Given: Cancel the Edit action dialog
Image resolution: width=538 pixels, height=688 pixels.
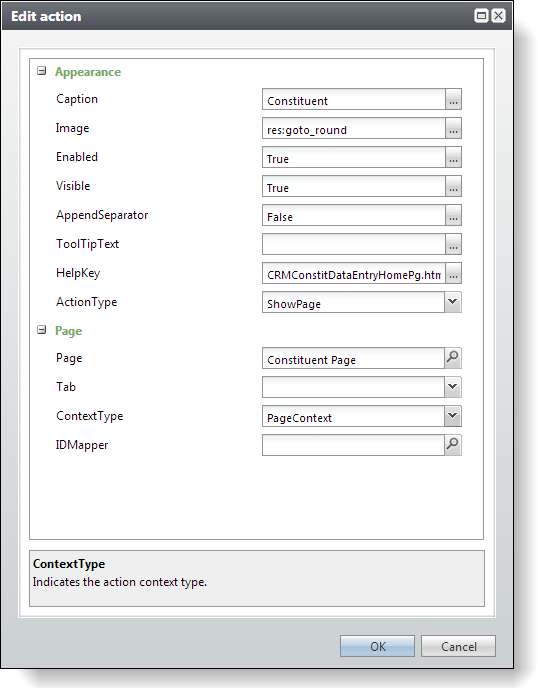Looking at the screenshot, I should (x=459, y=646).
